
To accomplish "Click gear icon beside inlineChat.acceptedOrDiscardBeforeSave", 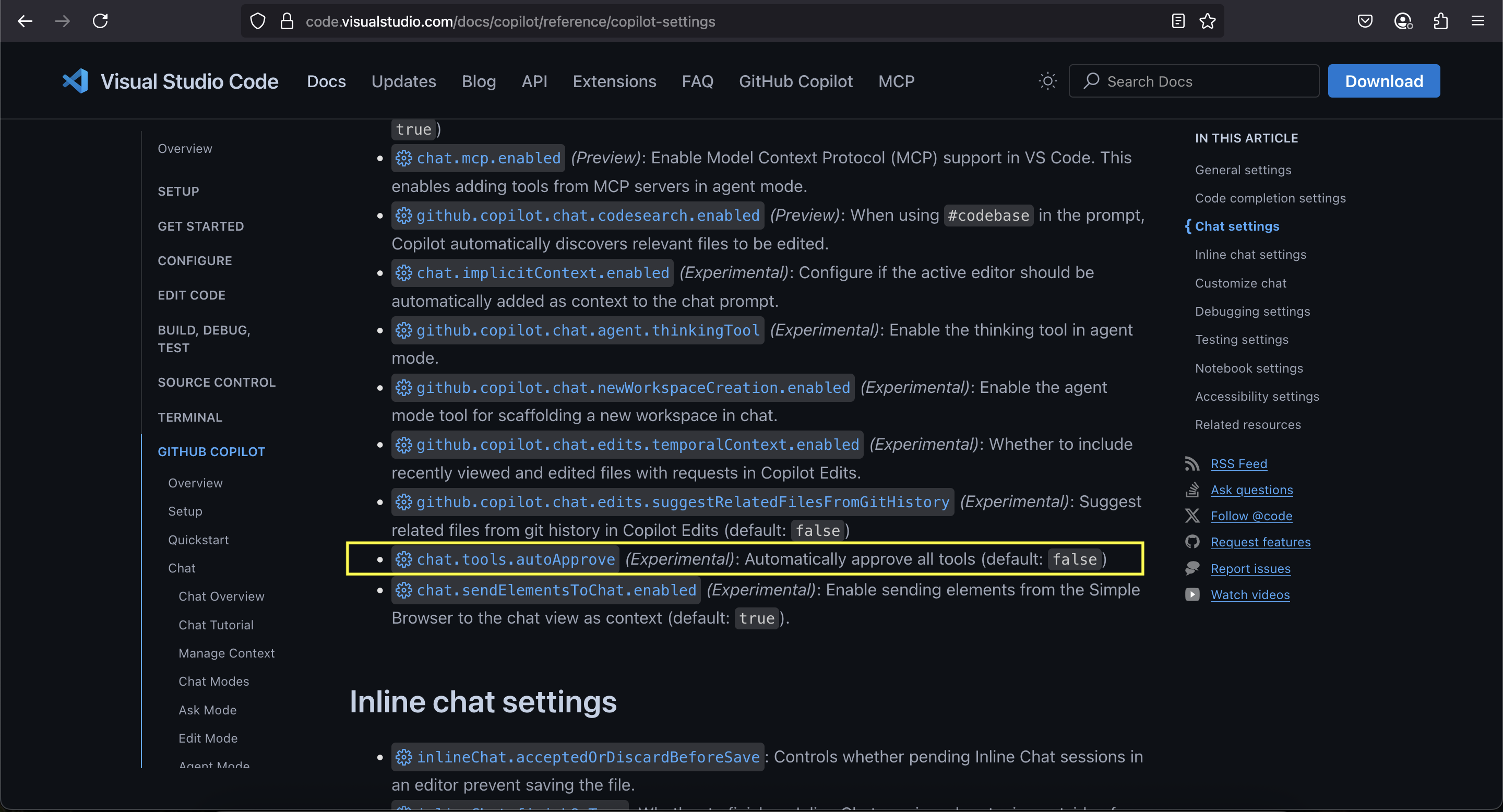I will 404,757.
